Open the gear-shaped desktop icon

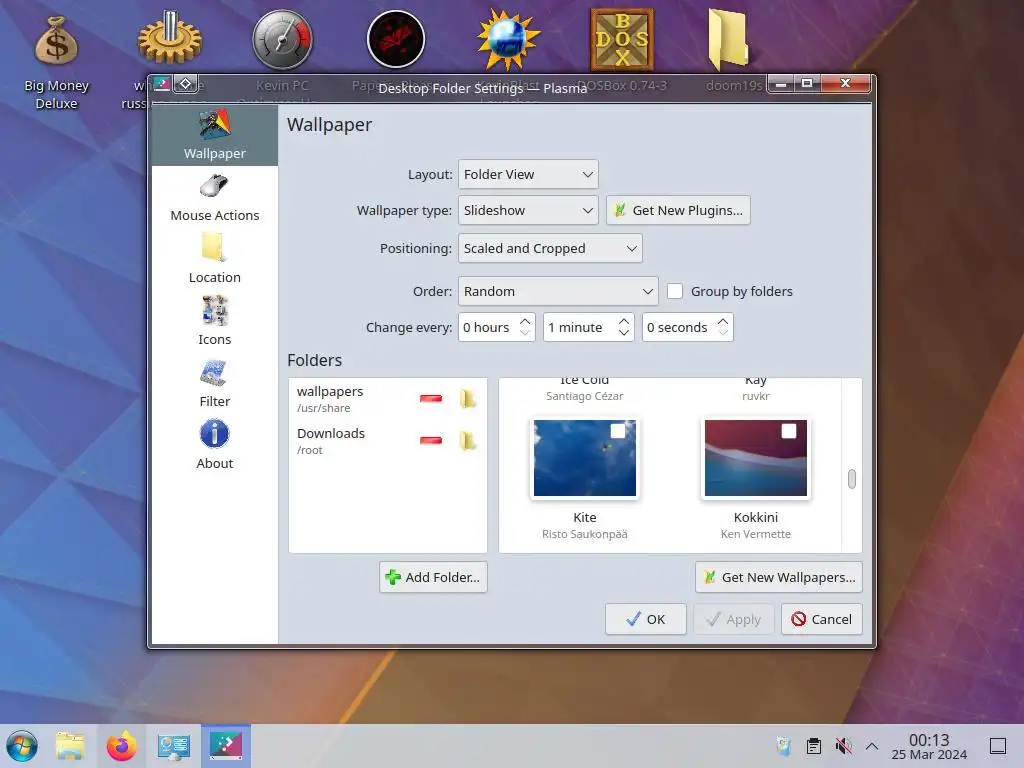169,39
